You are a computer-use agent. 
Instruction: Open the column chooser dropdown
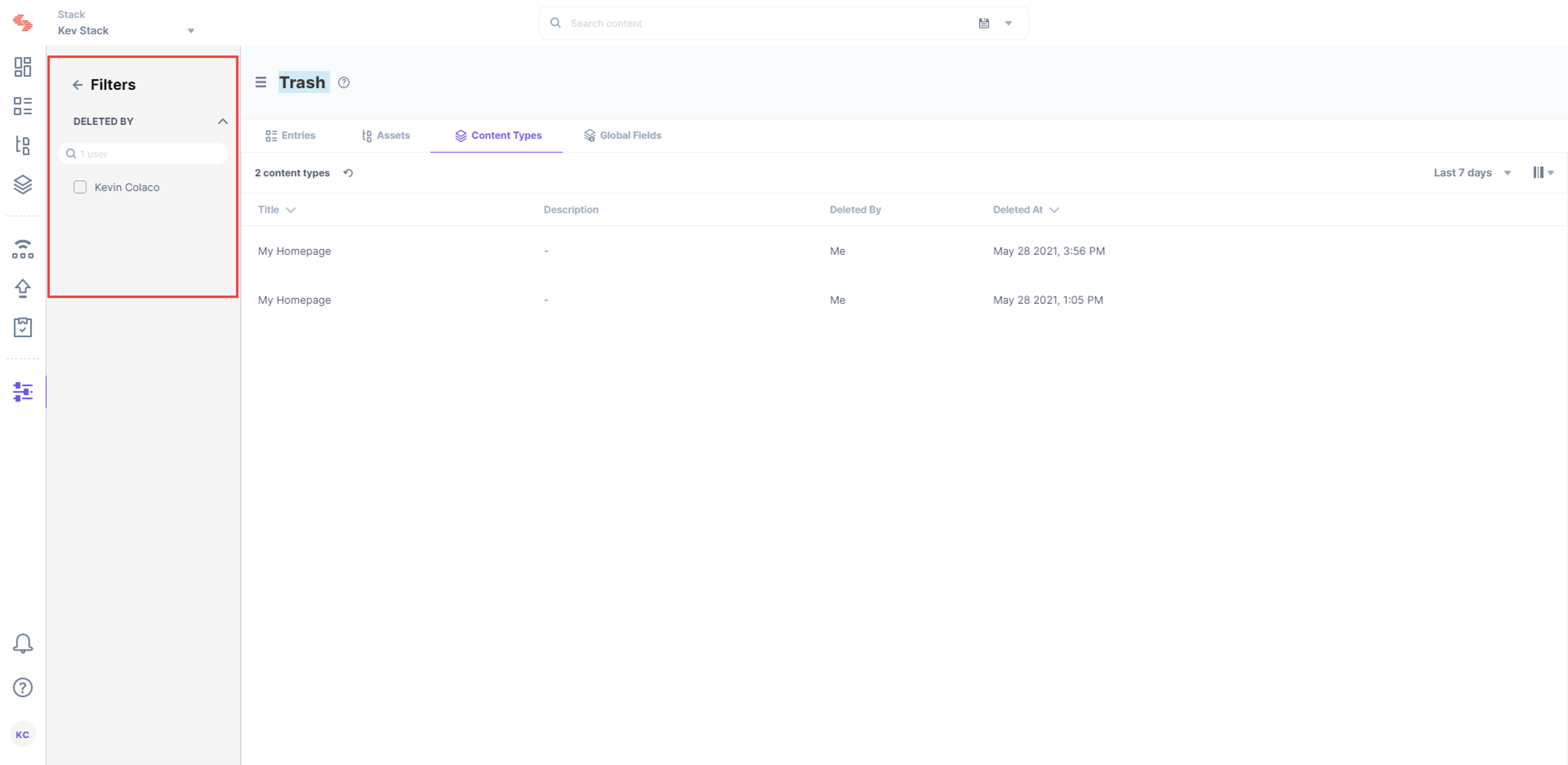click(x=1543, y=173)
